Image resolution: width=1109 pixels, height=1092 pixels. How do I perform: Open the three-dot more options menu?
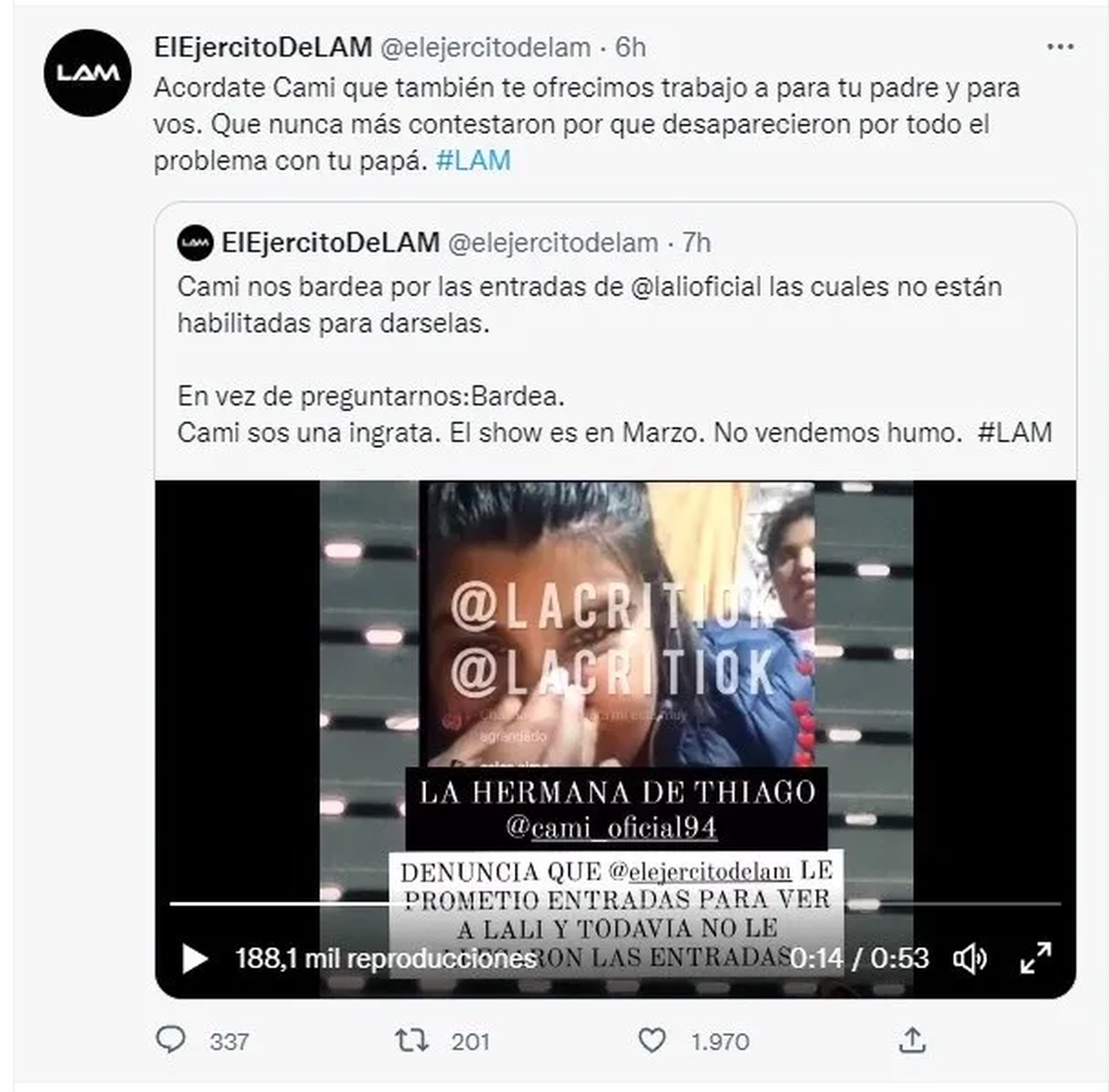[1059, 47]
